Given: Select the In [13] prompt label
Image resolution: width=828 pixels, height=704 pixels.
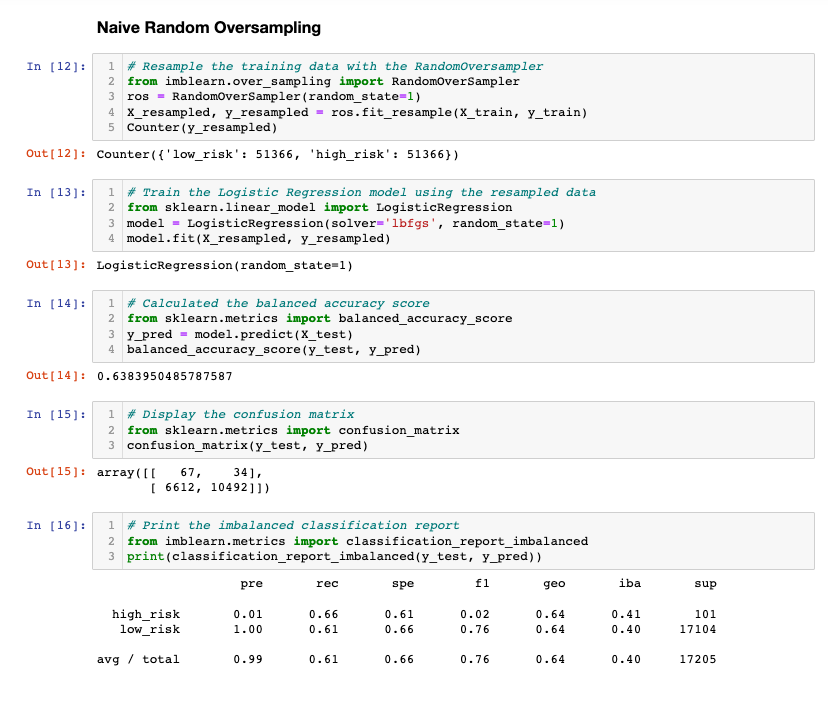Looking at the screenshot, I should (56, 193).
